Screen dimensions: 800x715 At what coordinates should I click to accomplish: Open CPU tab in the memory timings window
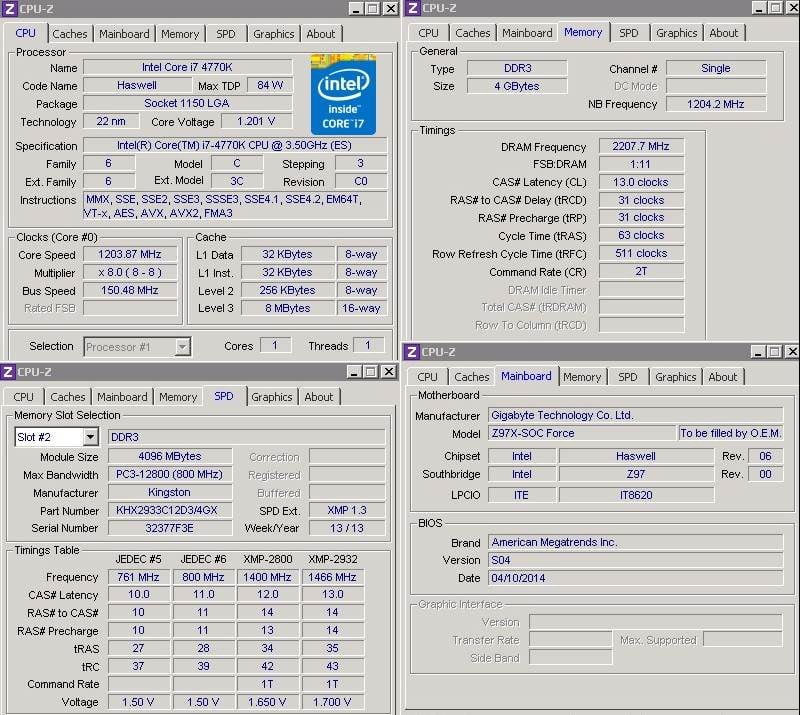coord(428,33)
